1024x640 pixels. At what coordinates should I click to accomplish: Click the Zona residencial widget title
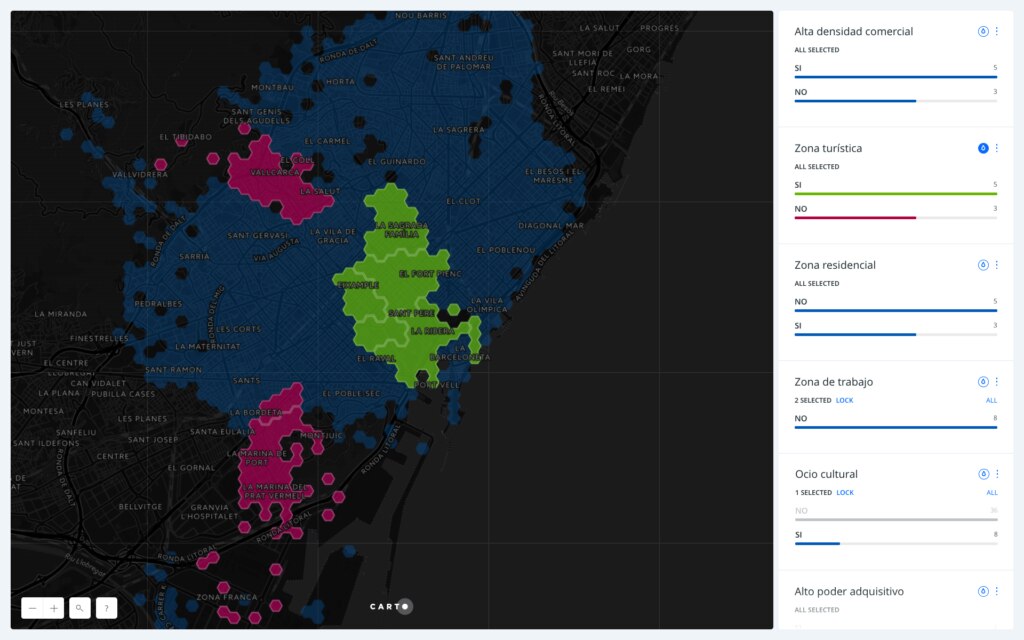(x=835, y=265)
